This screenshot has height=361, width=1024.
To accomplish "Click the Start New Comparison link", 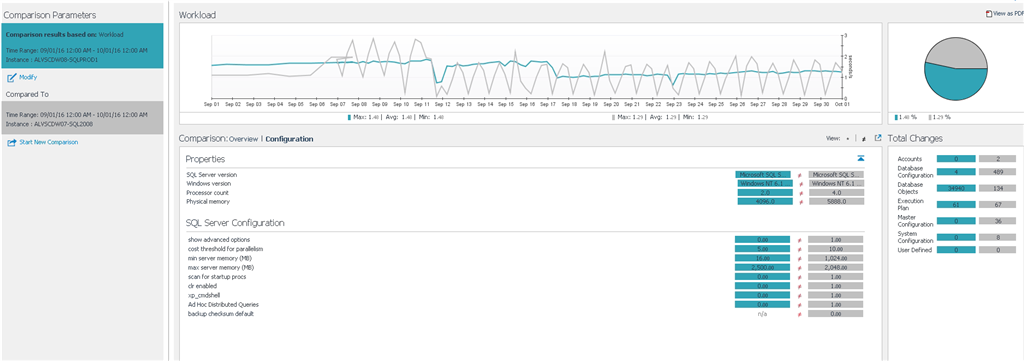I will click(49, 142).
